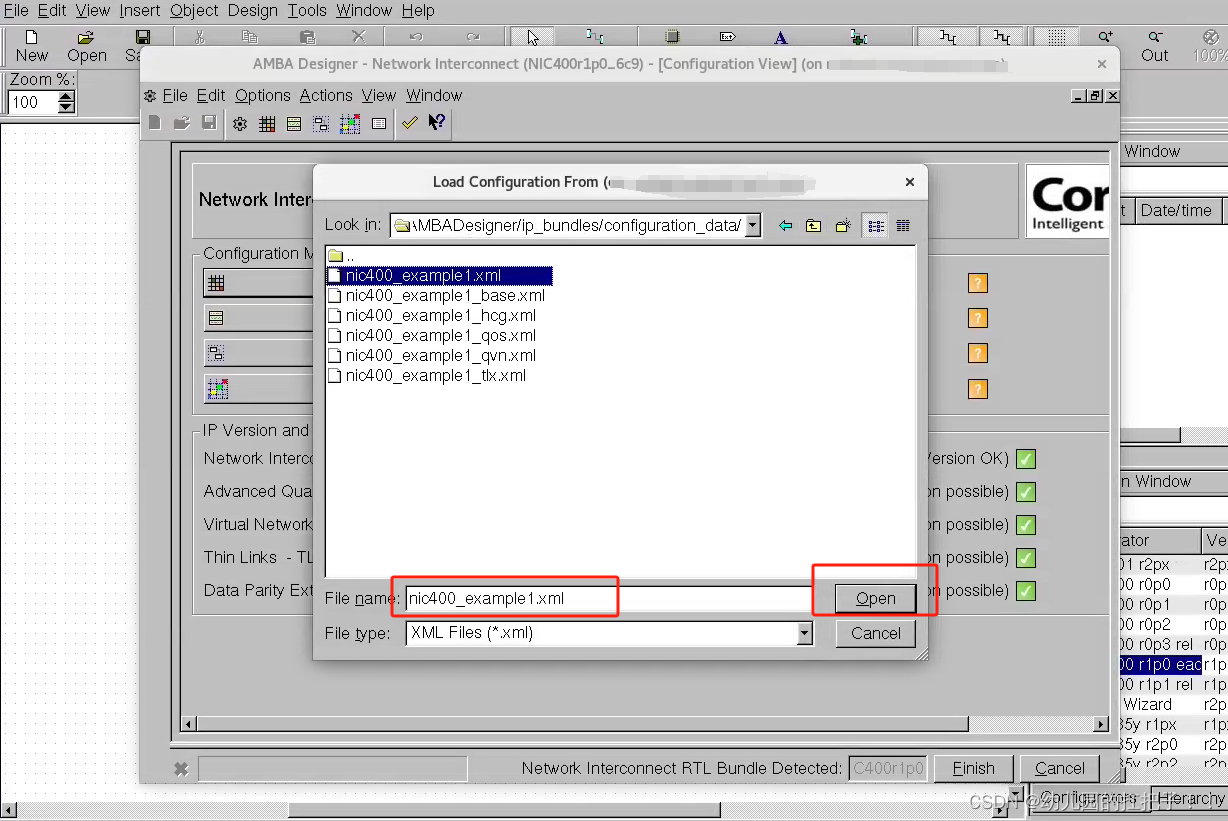Run the validation checkmark tool on the toolbar
This screenshot has width=1228, height=821.
click(409, 123)
